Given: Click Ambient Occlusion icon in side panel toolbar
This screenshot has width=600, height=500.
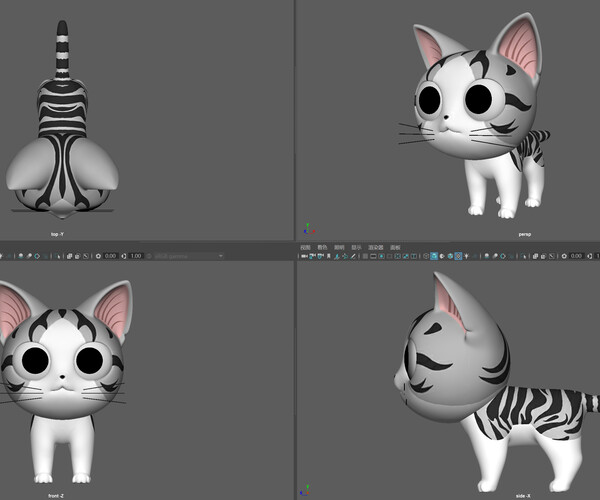Looking at the screenshot, I should pyautogui.click(x=487, y=256).
